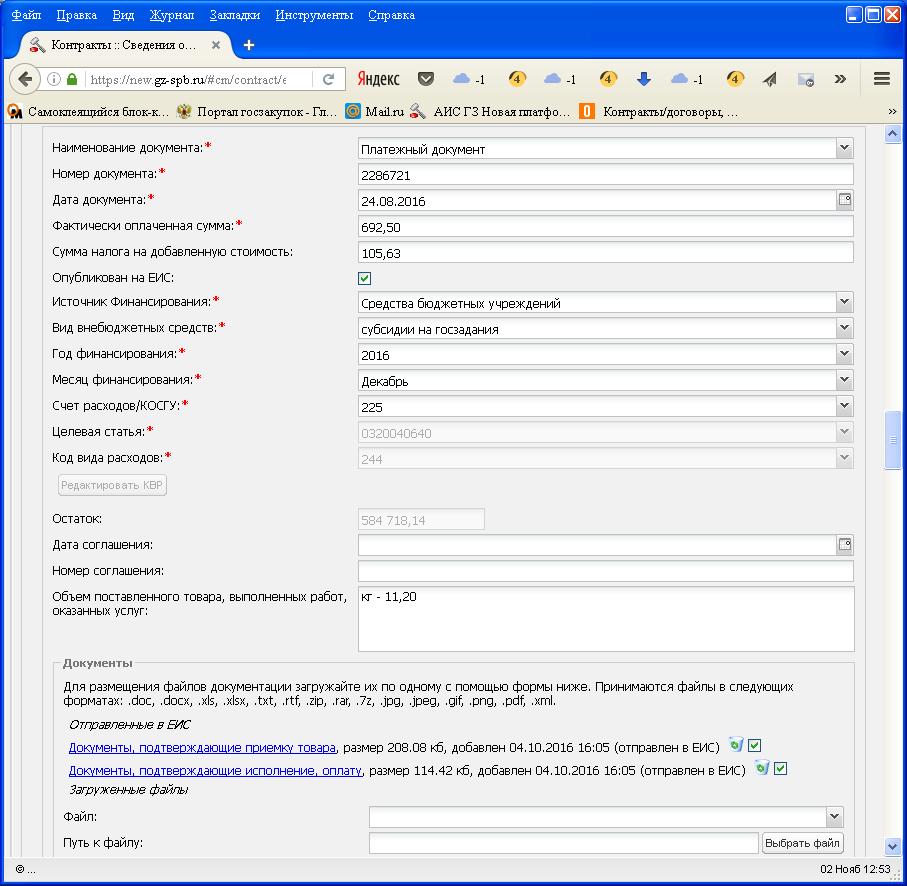Click scrollbar up arrow
The image size is (907, 886).
click(x=893, y=134)
